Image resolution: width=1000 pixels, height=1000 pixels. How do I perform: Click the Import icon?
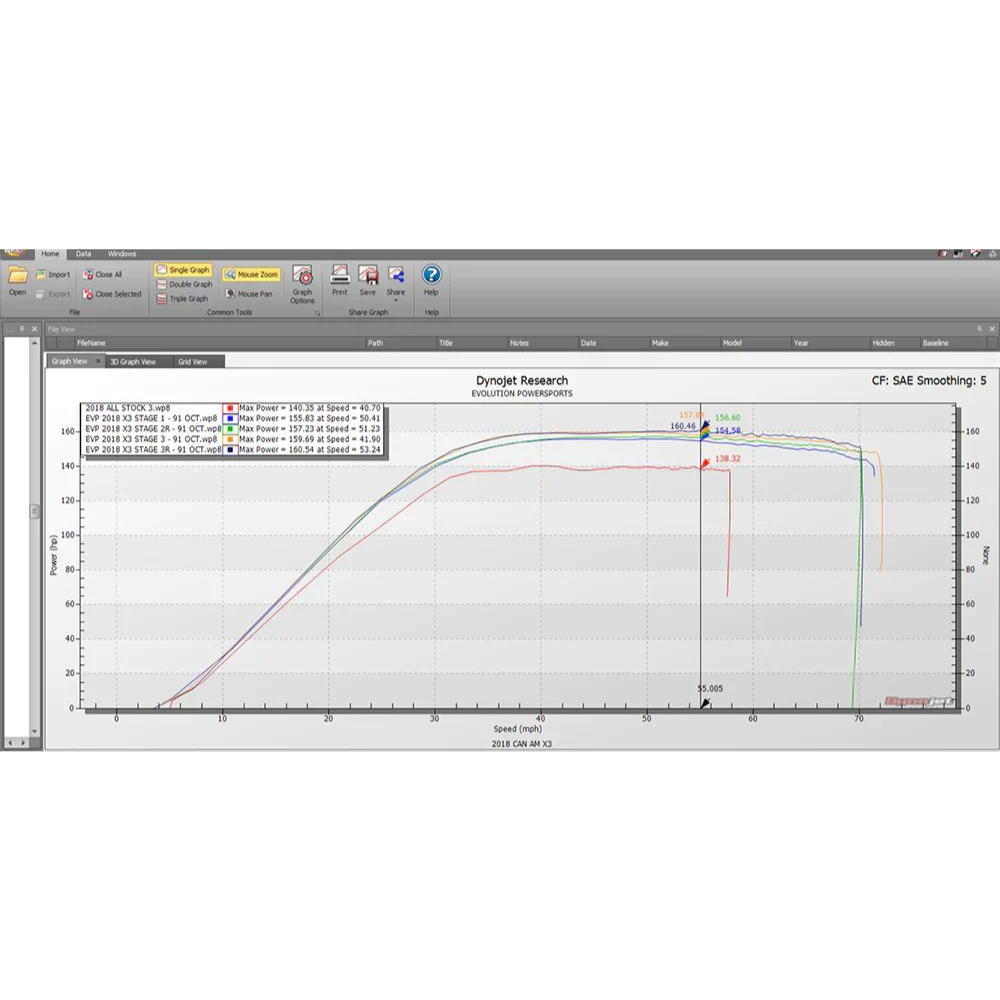[x=53, y=274]
